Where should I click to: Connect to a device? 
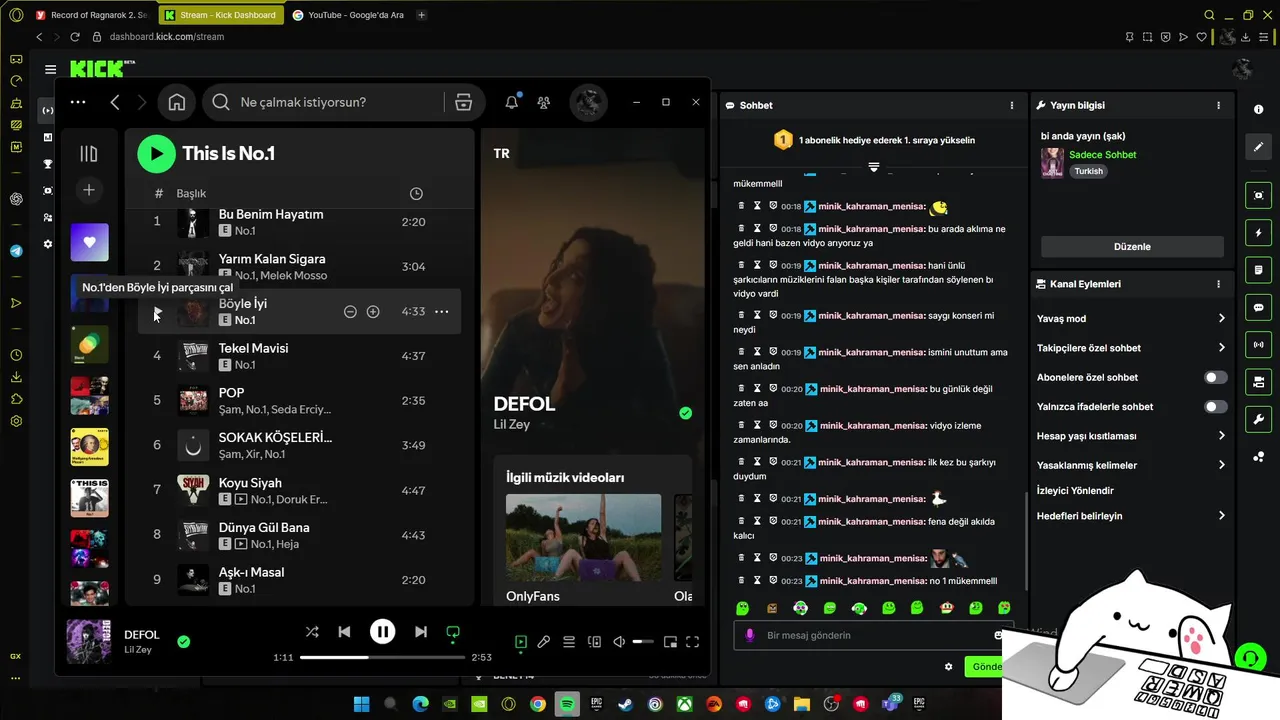click(x=594, y=642)
